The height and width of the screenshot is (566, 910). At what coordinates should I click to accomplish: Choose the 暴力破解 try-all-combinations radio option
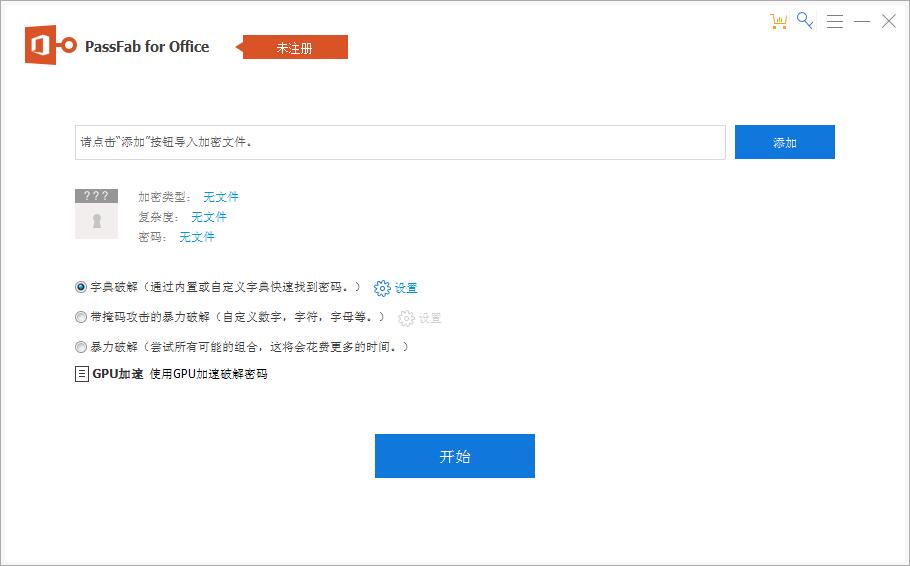pyautogui.click(x=81, y=347)
